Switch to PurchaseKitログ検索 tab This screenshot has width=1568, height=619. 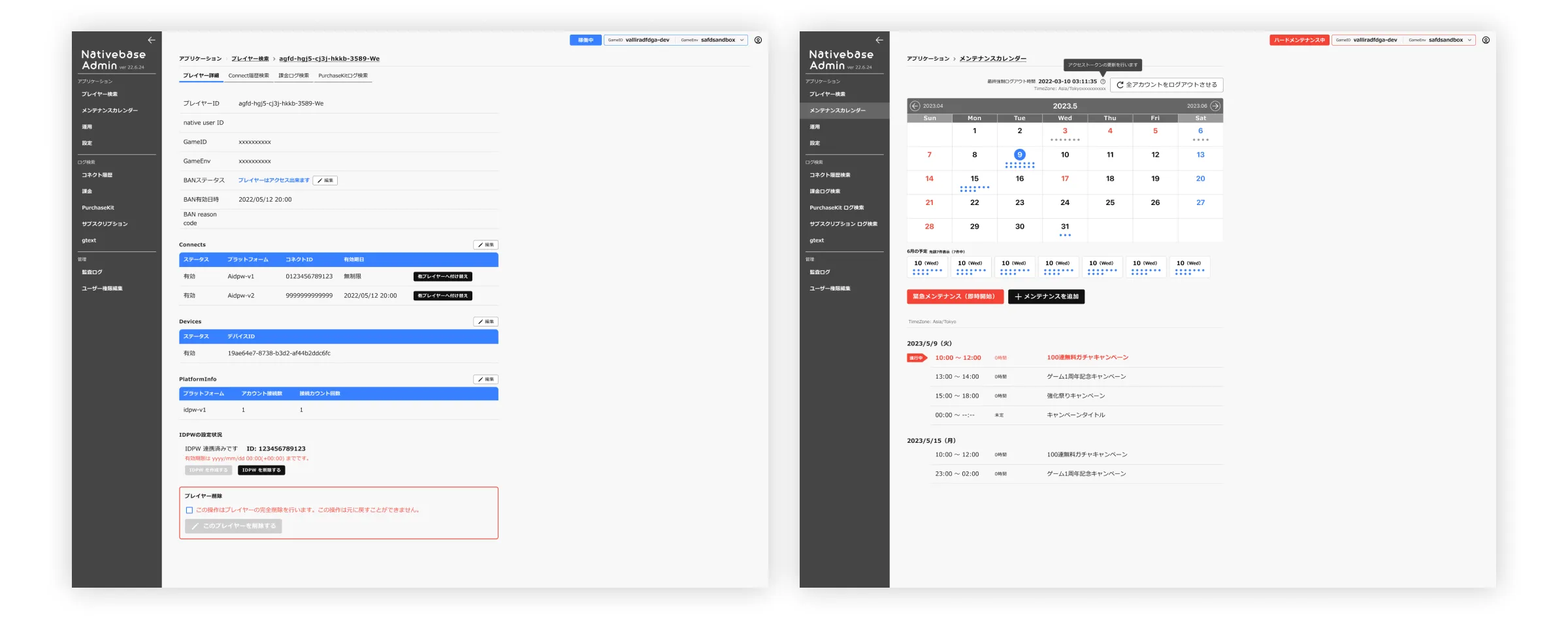pos(343,76)
